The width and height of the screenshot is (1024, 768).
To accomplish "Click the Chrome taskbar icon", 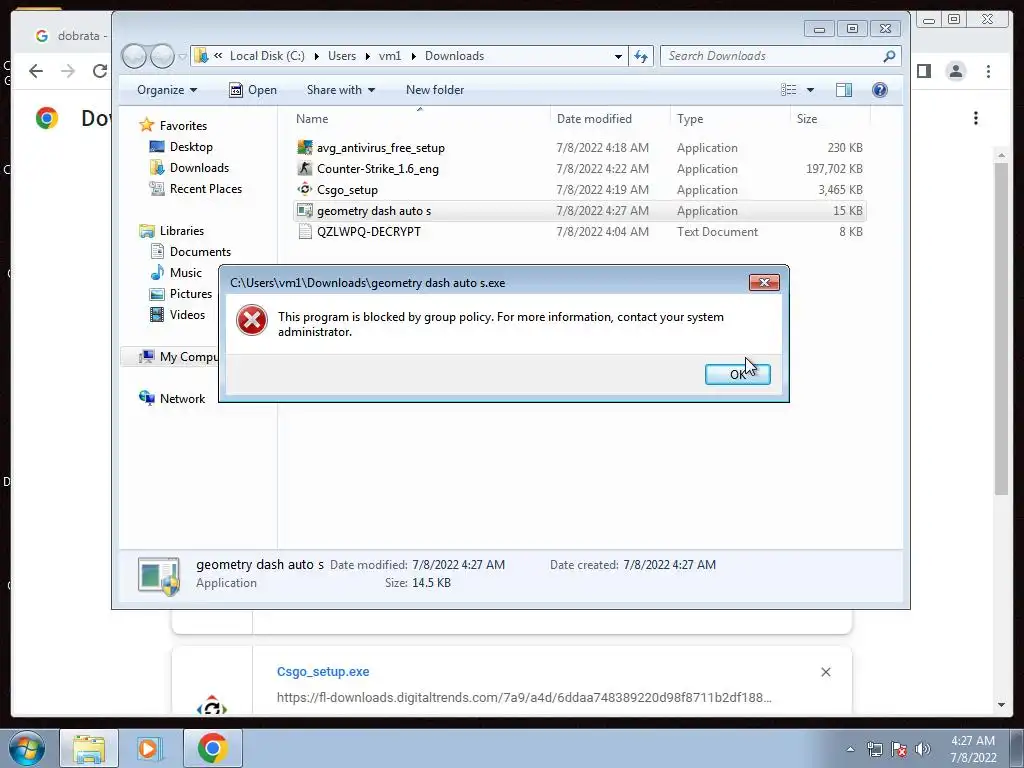I will click(x=212, y=748).
